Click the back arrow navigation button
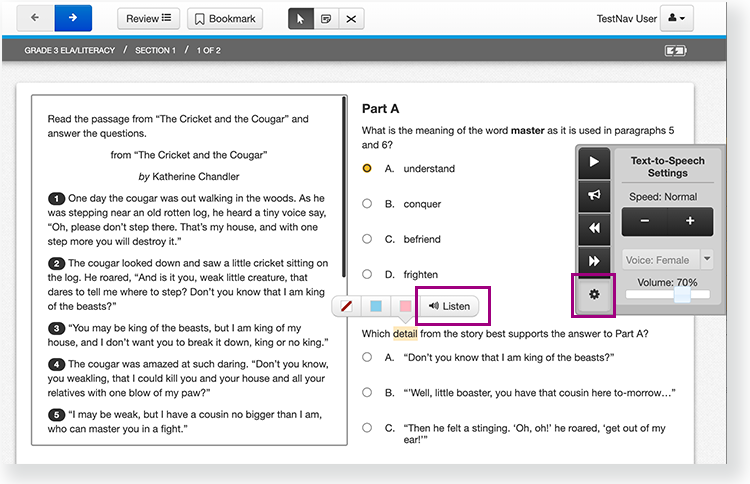 point(36,18)
